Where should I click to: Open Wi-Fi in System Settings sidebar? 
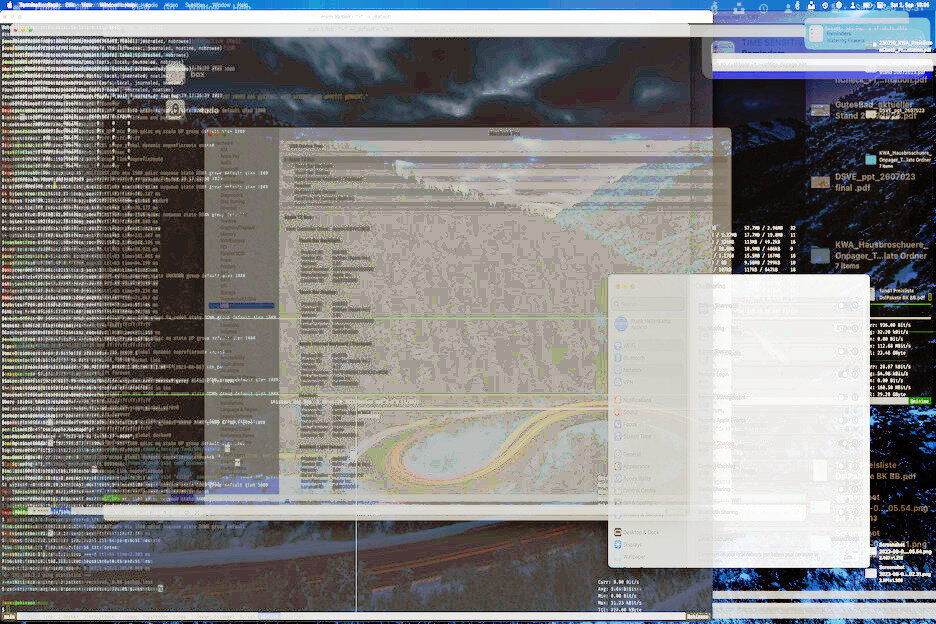click(x=648, y=346)
